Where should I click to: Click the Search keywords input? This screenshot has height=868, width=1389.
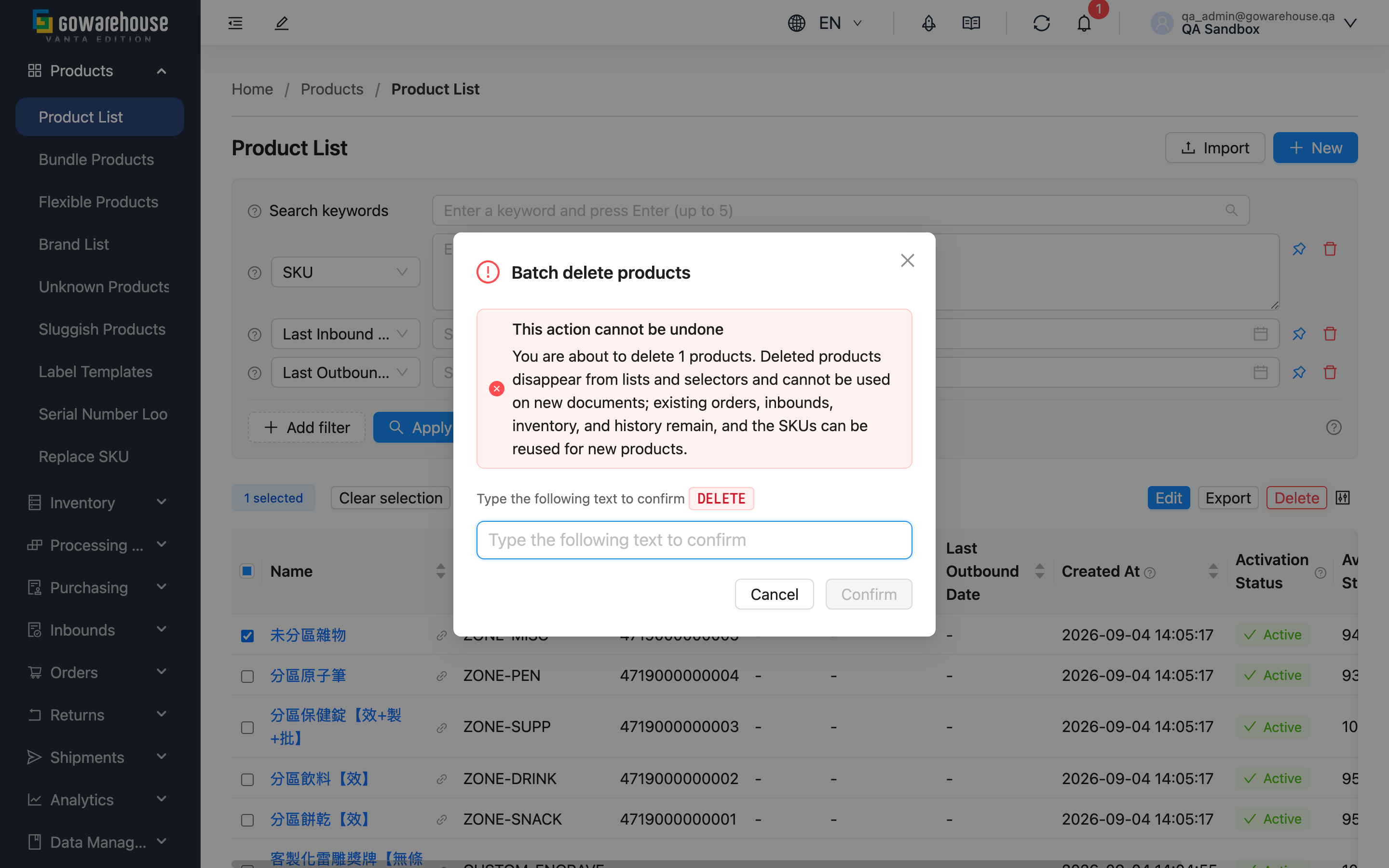pyautogui.click(x=840, y=211)
